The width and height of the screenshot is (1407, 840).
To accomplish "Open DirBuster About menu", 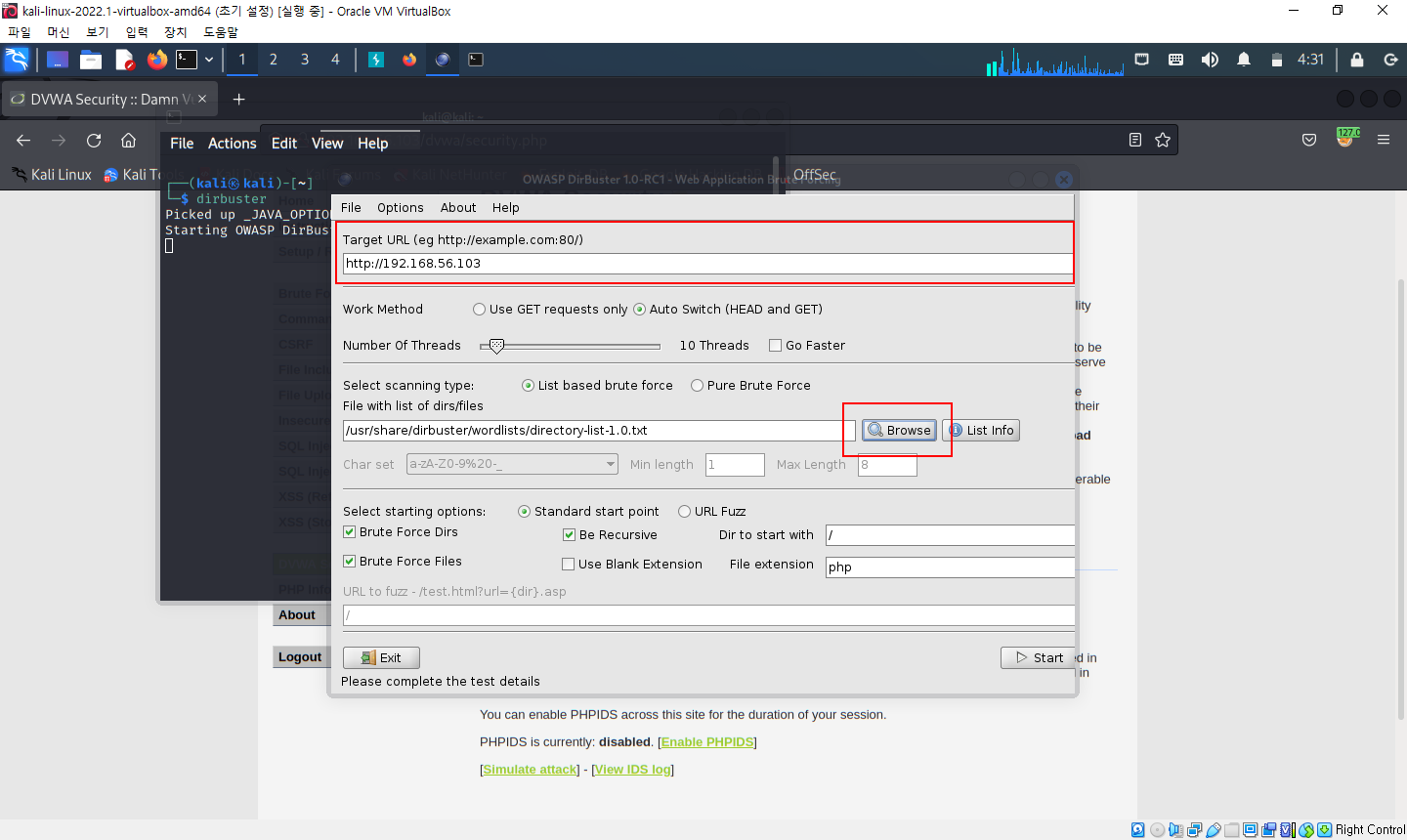I will pyautogui.click(x=458, y=207).
